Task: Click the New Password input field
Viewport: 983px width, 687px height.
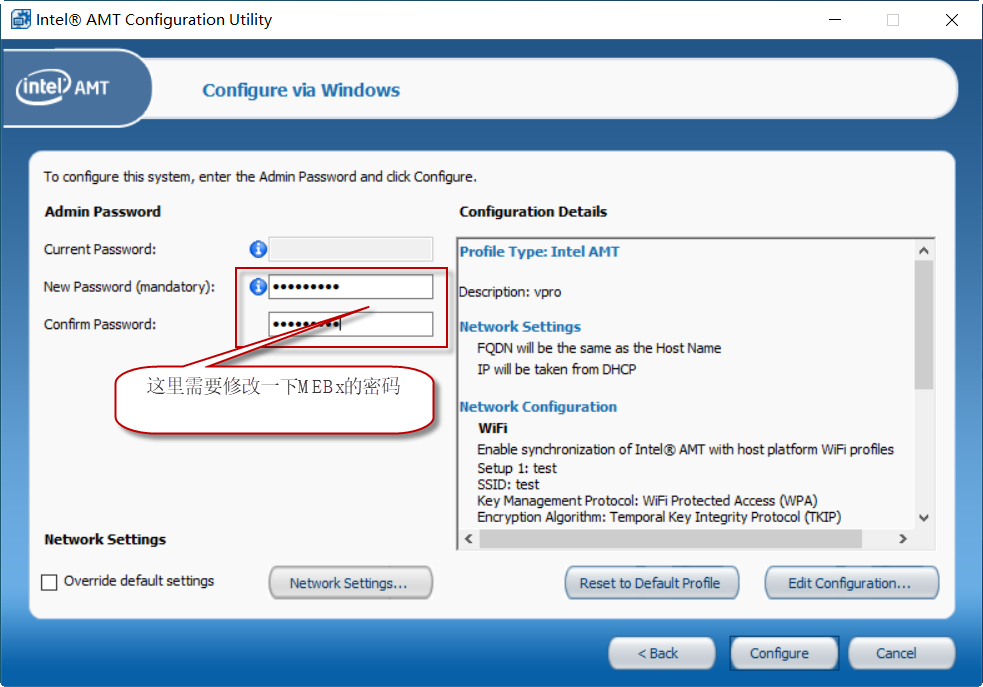Action: (350, 286)
